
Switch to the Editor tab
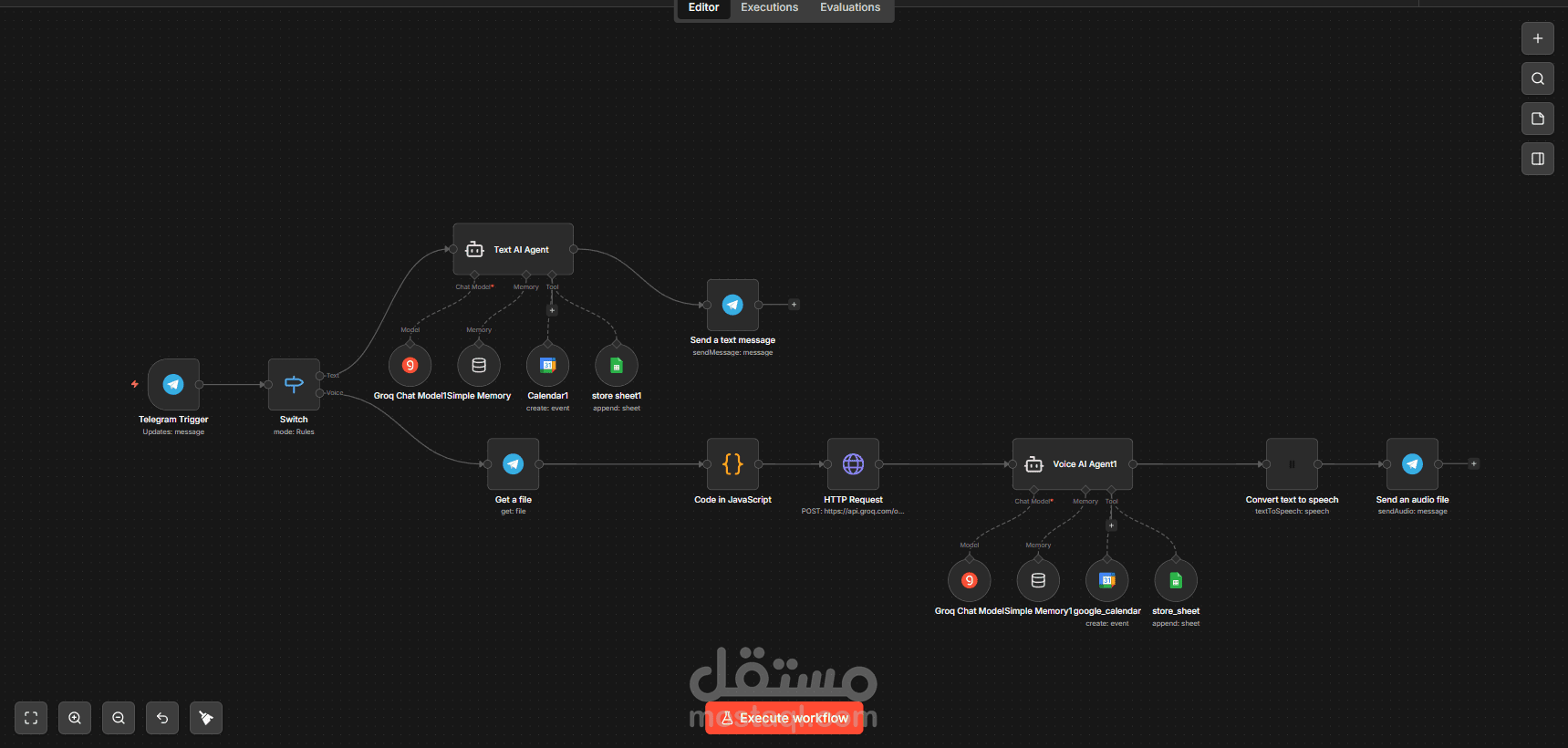tap(703, 7)
